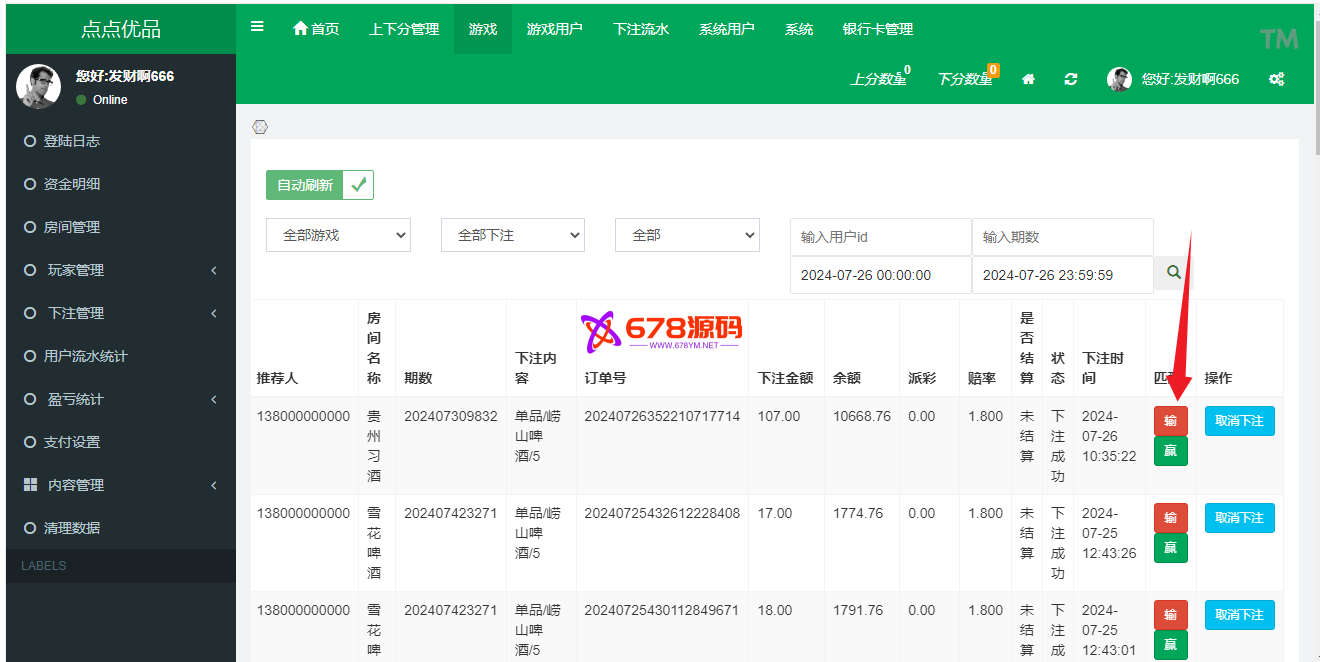This screenshot has height=662, width=1320.
Task: Click 取消下注 for the 贵州习酒 order
Action: pyautogui.click(x=1239, y=421)
